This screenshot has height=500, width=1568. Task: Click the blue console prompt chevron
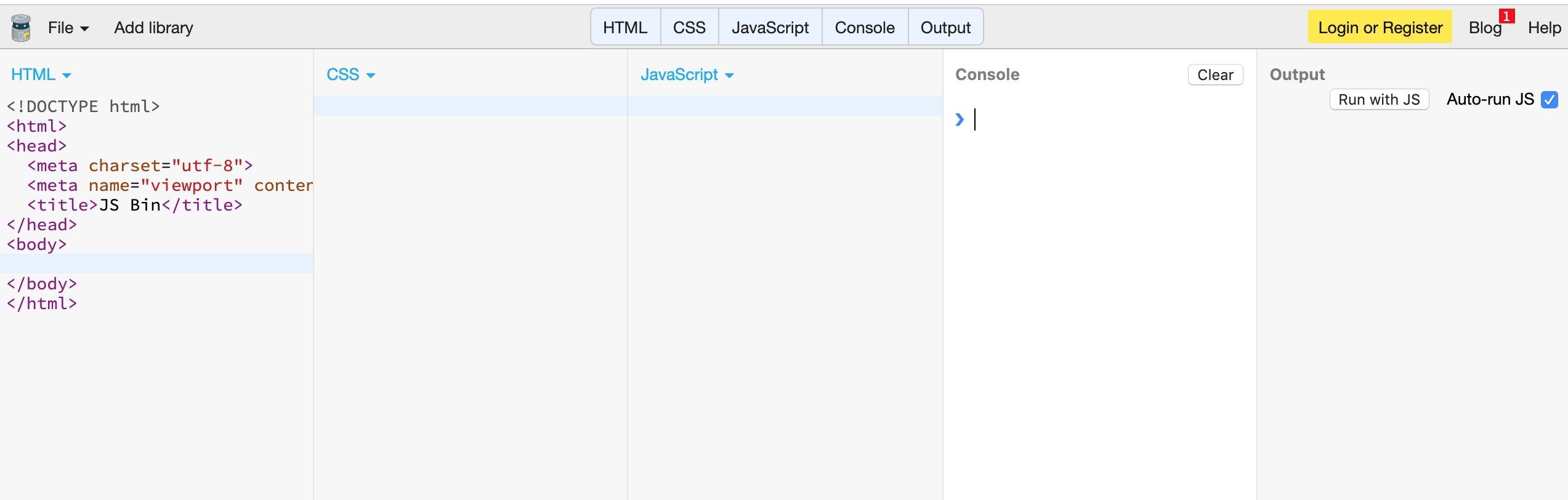pos(959,119)
